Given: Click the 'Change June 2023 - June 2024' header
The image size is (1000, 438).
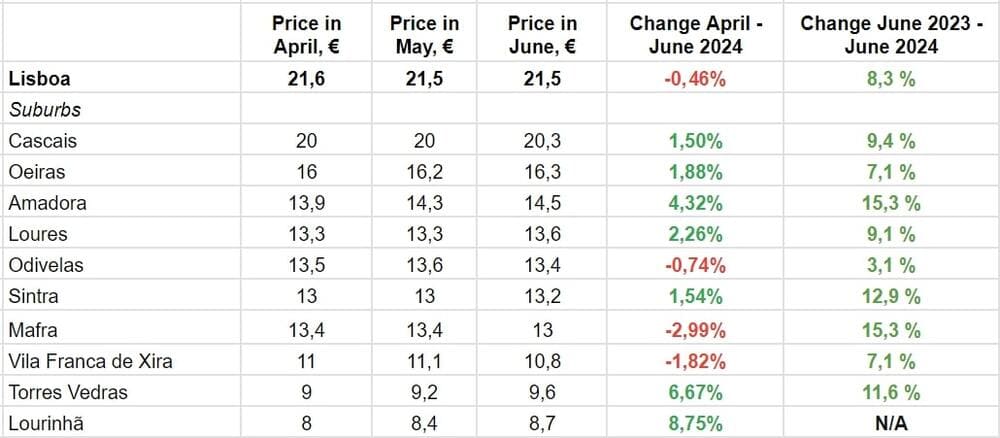Looking at the screenshot, I should point(891,36).
